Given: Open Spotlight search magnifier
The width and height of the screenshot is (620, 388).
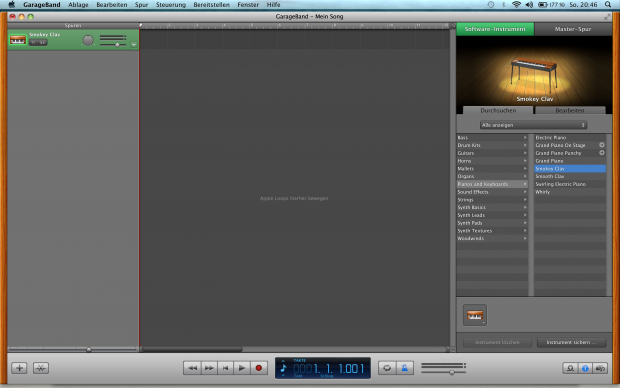Looking at the screenshot, I should 608,5.
